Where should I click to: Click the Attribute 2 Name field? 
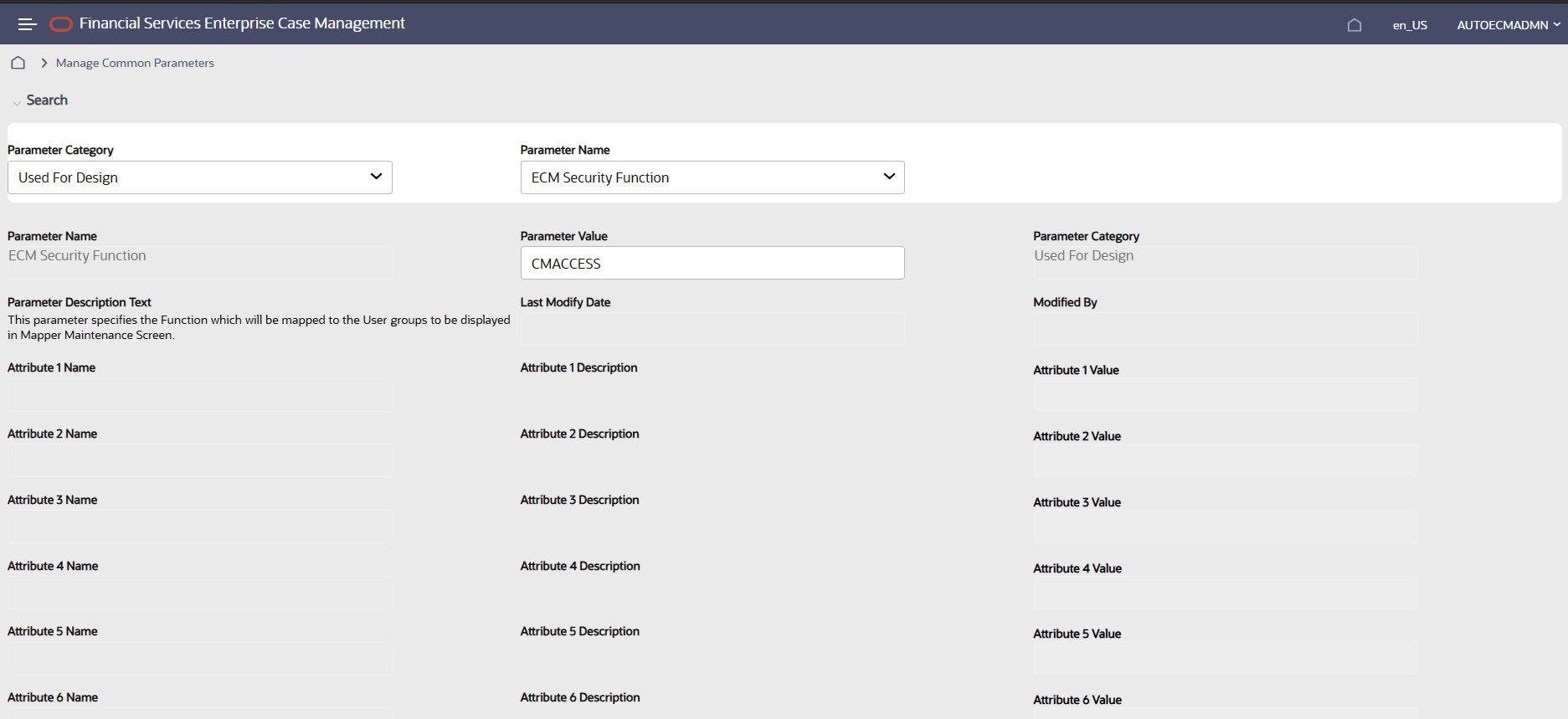click(200, 461)
